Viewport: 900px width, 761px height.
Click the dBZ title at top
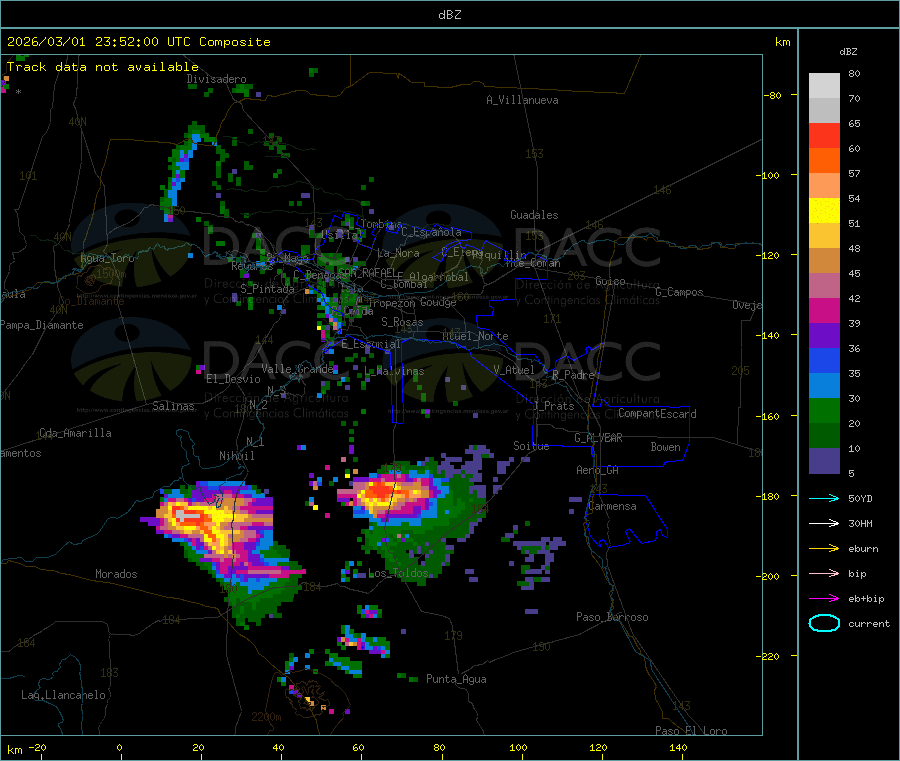[449, 15]
